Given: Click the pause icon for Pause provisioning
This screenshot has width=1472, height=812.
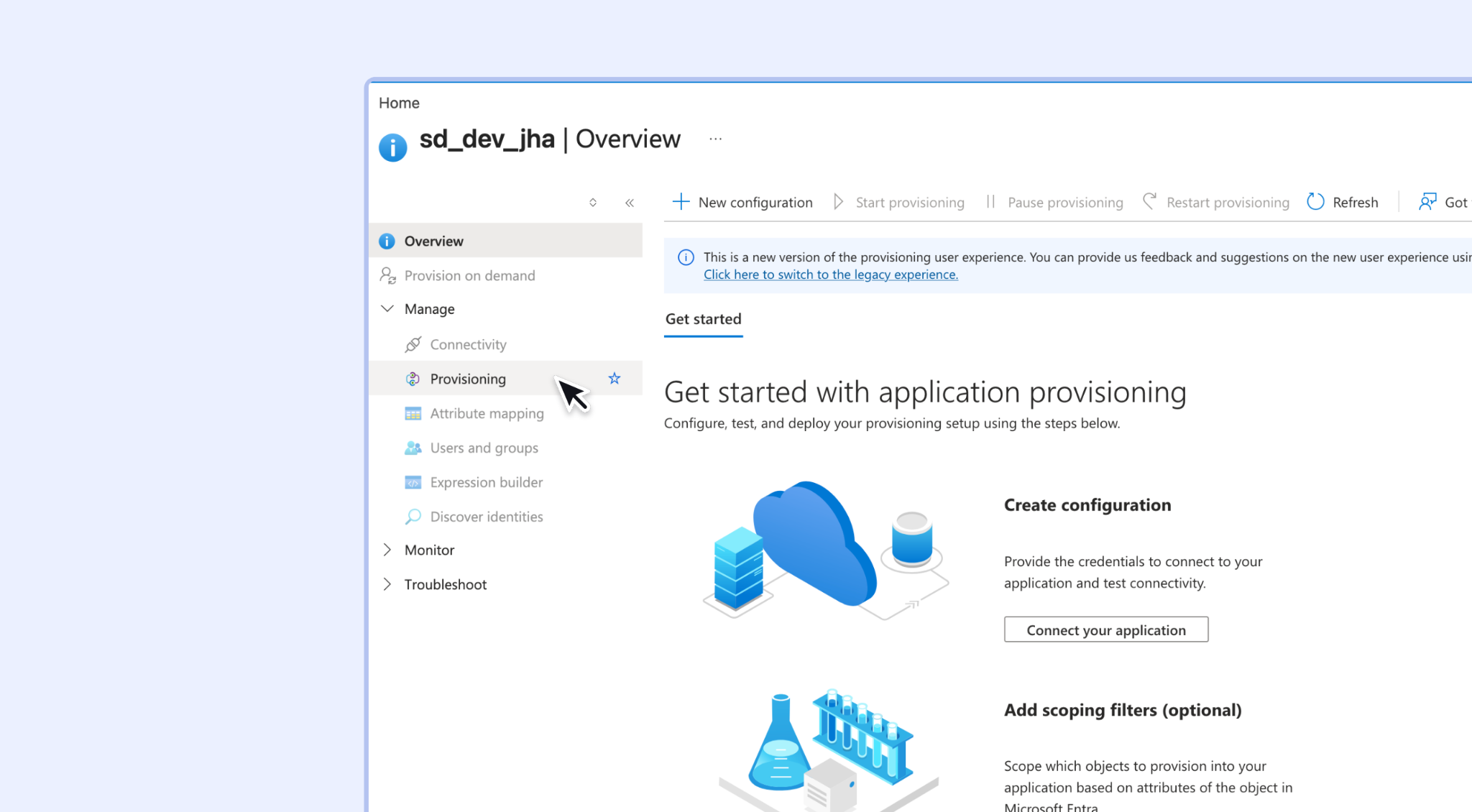Looking at the screenshot, I should point(990,201).
